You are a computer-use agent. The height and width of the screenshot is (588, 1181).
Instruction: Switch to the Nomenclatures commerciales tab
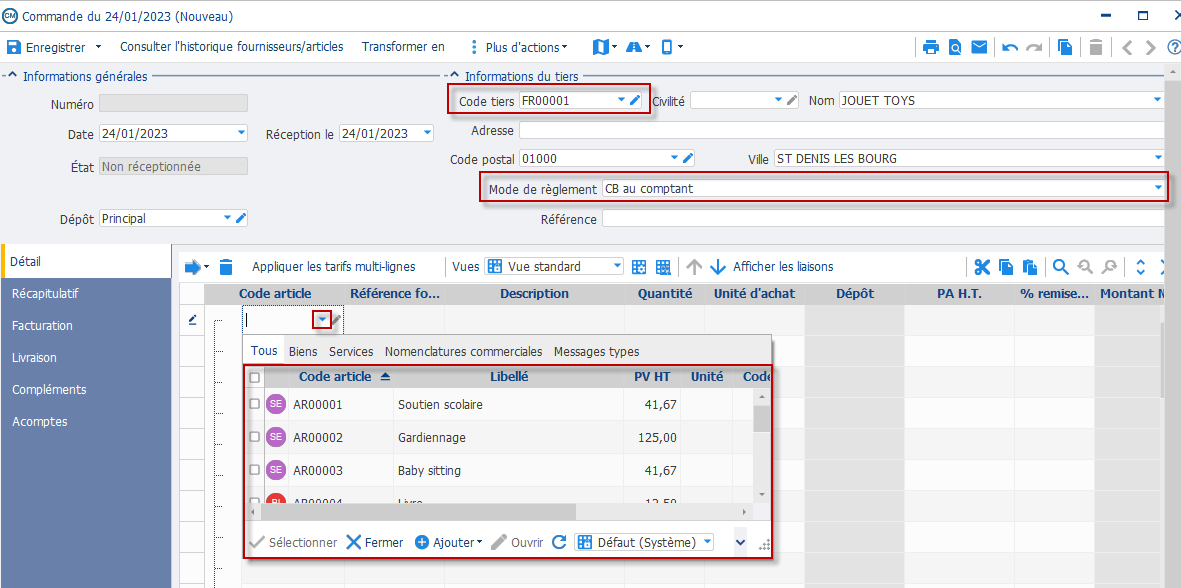463,352
